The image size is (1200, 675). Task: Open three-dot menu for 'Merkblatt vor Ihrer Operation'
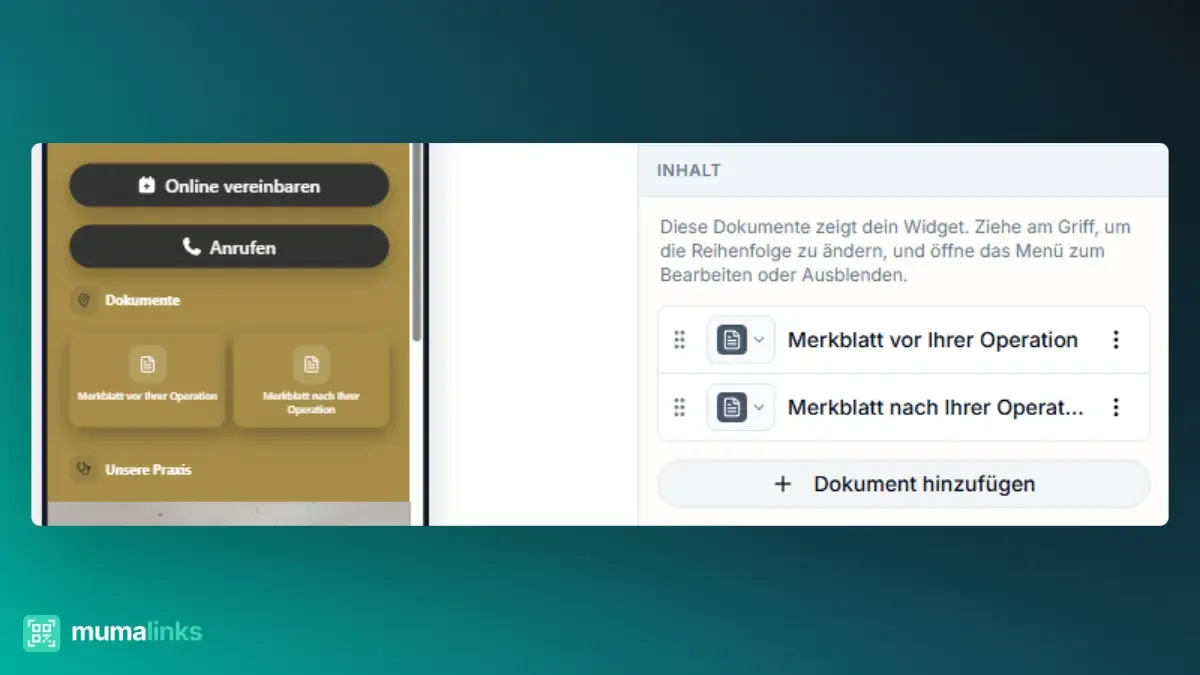point(1116,340)
